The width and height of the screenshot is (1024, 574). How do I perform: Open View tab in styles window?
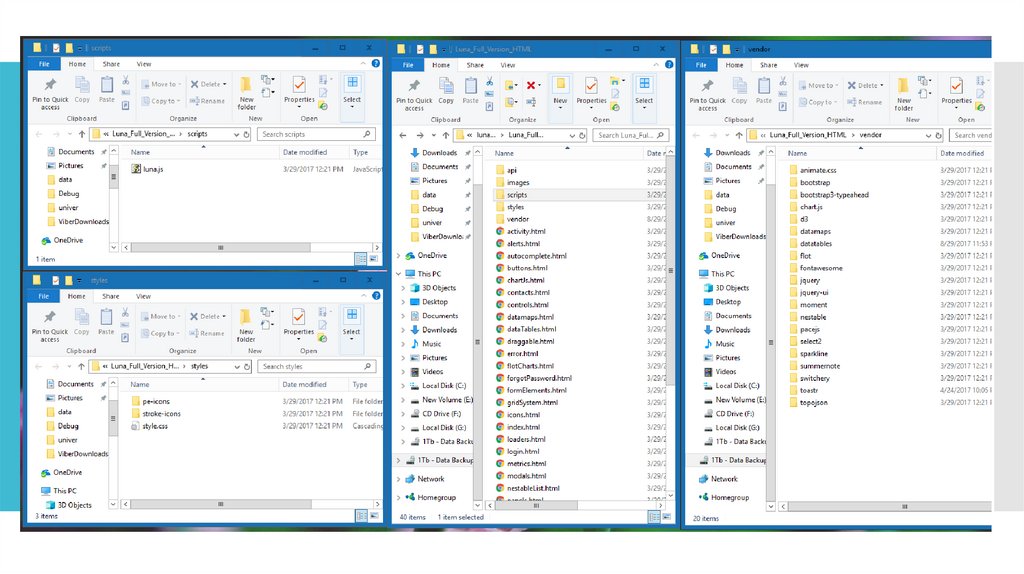point(143,296)
